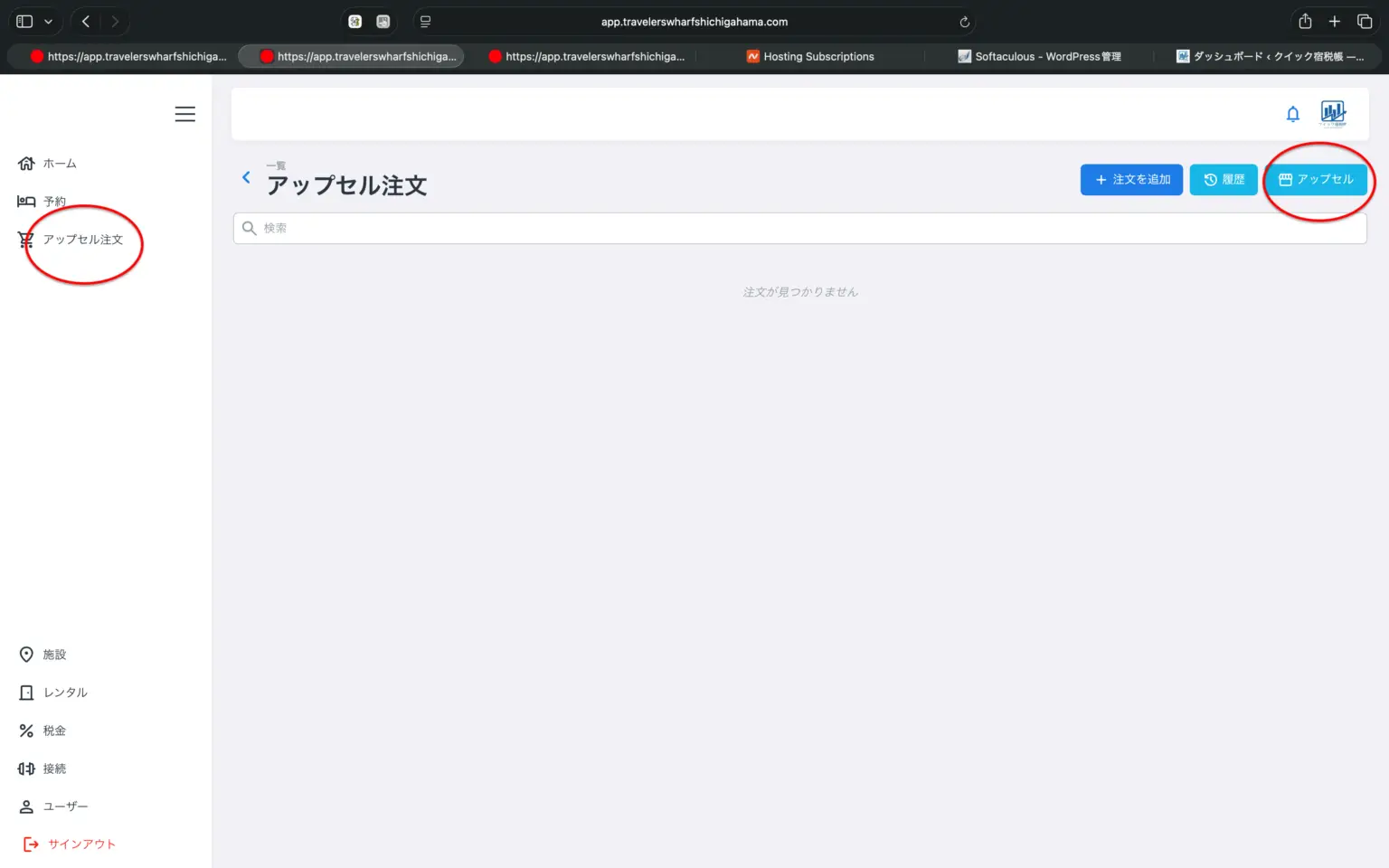Open アップセル注文 sidebar item
Screen dimensions: 1389x868
pos(82,240)
